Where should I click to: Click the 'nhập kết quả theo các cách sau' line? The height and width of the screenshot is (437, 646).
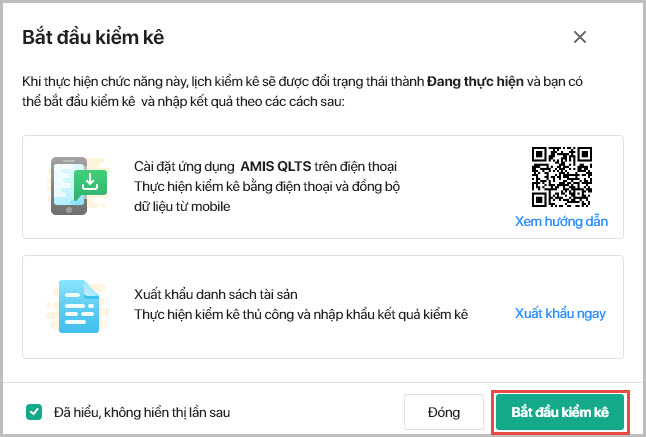click(x=250, y=103)
